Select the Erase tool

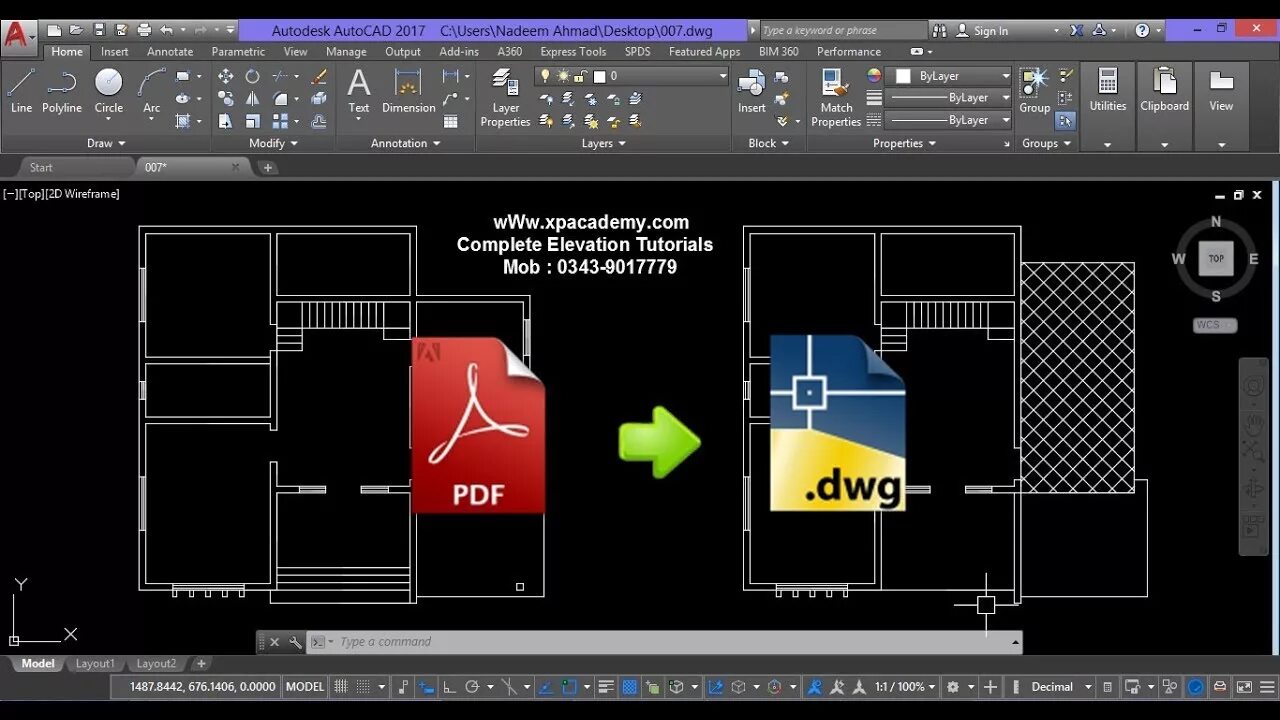coord(319,76)
